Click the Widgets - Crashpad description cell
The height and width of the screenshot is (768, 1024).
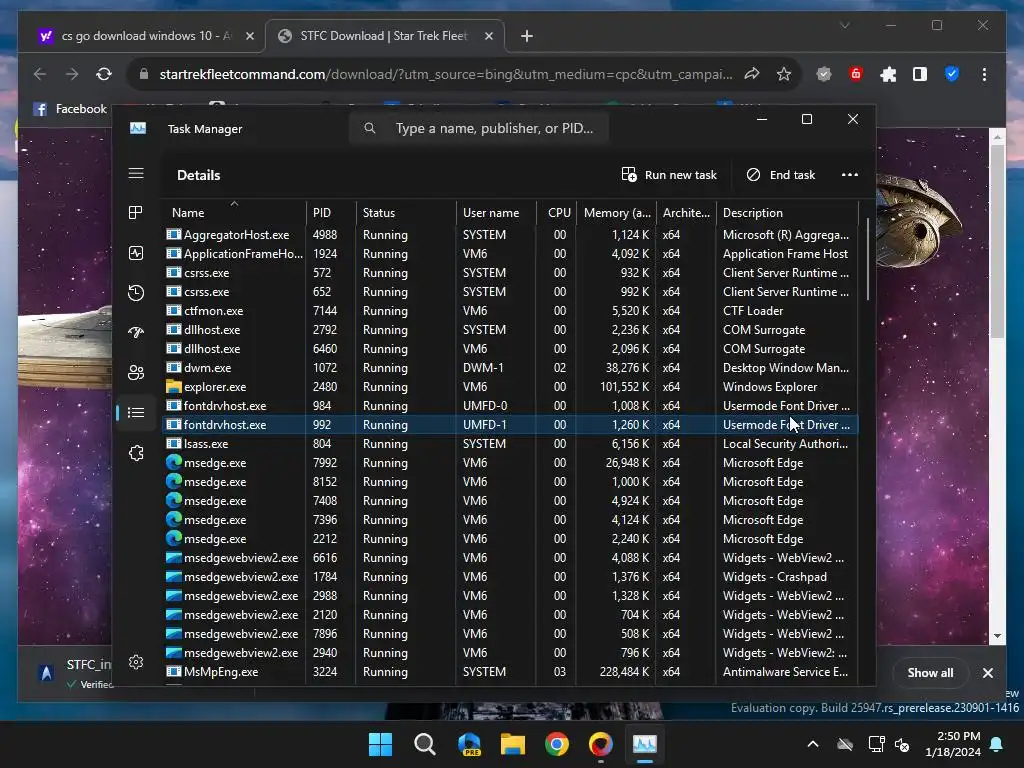(775, 577)
